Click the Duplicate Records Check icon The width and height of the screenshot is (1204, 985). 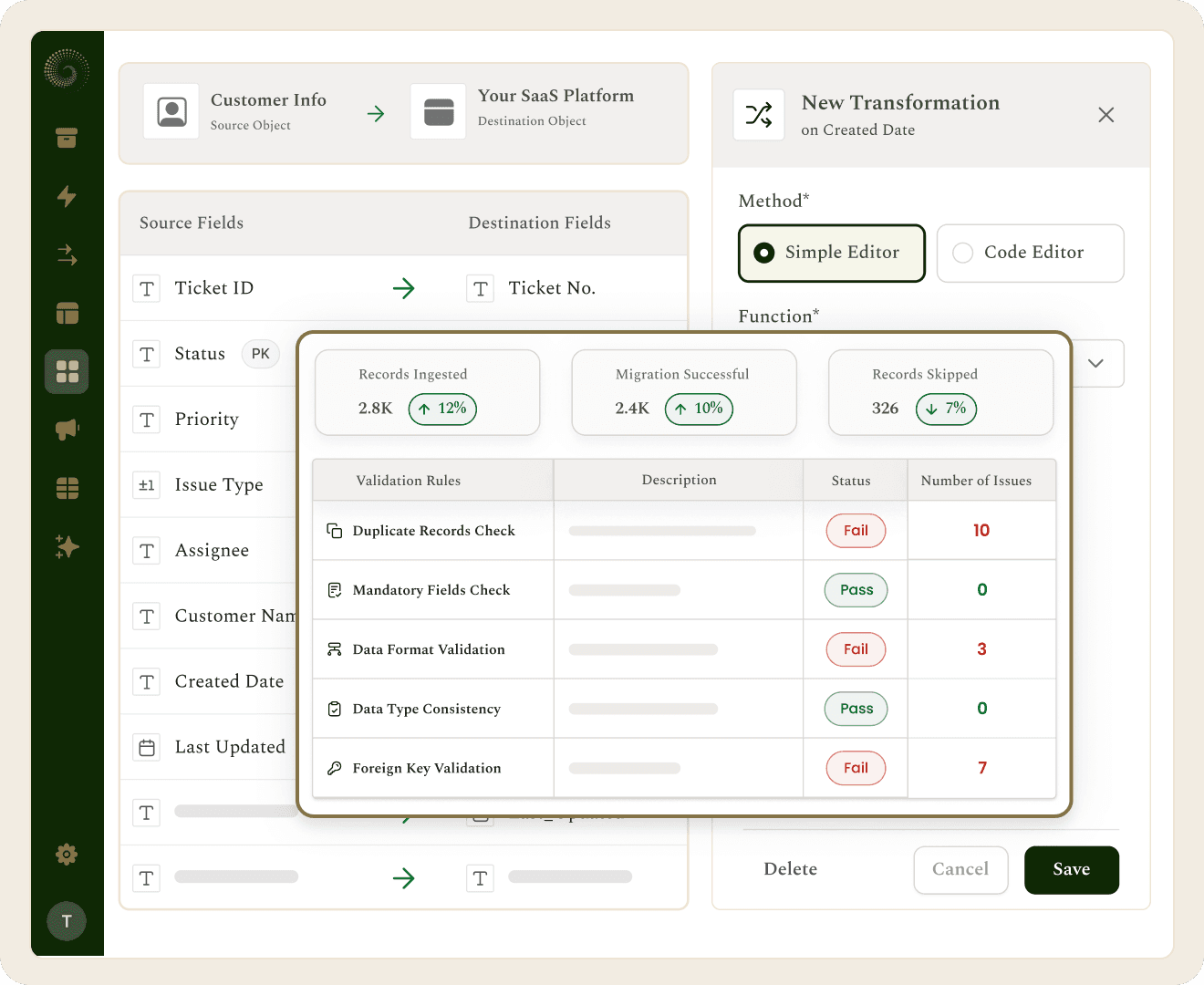[335, 531]
